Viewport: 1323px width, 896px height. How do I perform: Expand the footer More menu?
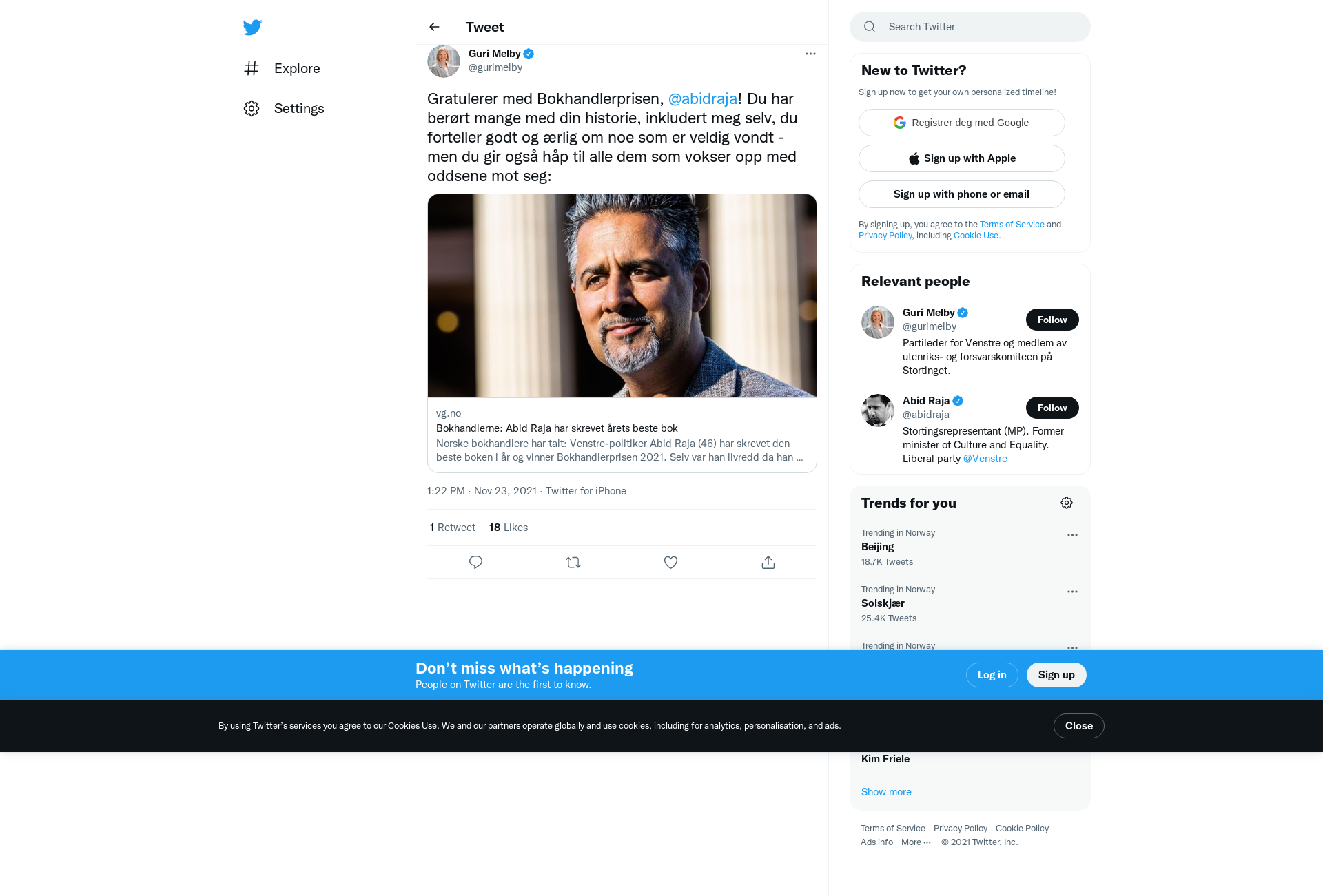[x=916, y=842]
